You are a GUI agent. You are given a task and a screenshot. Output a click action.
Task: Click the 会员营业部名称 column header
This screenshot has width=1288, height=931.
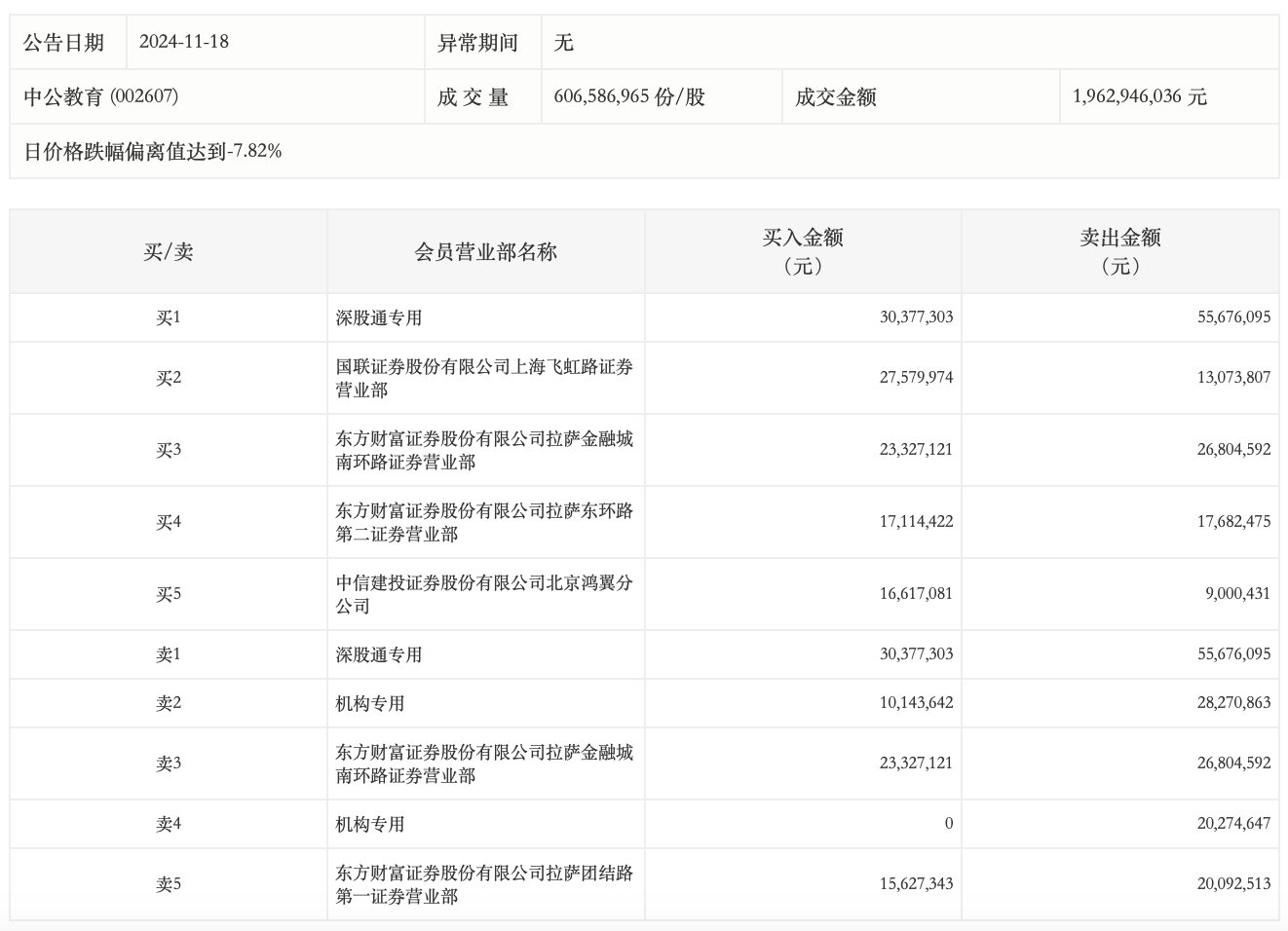(485, 252)
